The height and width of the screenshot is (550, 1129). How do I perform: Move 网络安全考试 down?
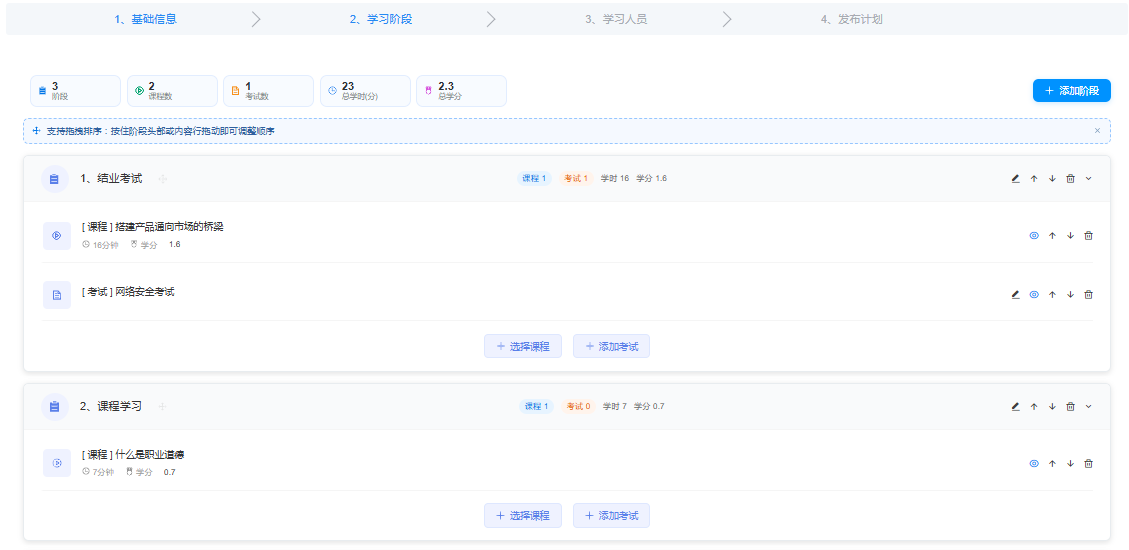click(x=1070, y=294)
